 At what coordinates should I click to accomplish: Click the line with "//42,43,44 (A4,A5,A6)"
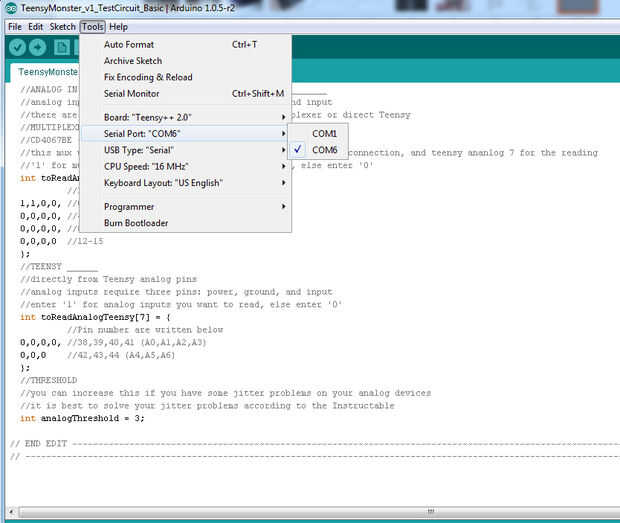point(97,355)
